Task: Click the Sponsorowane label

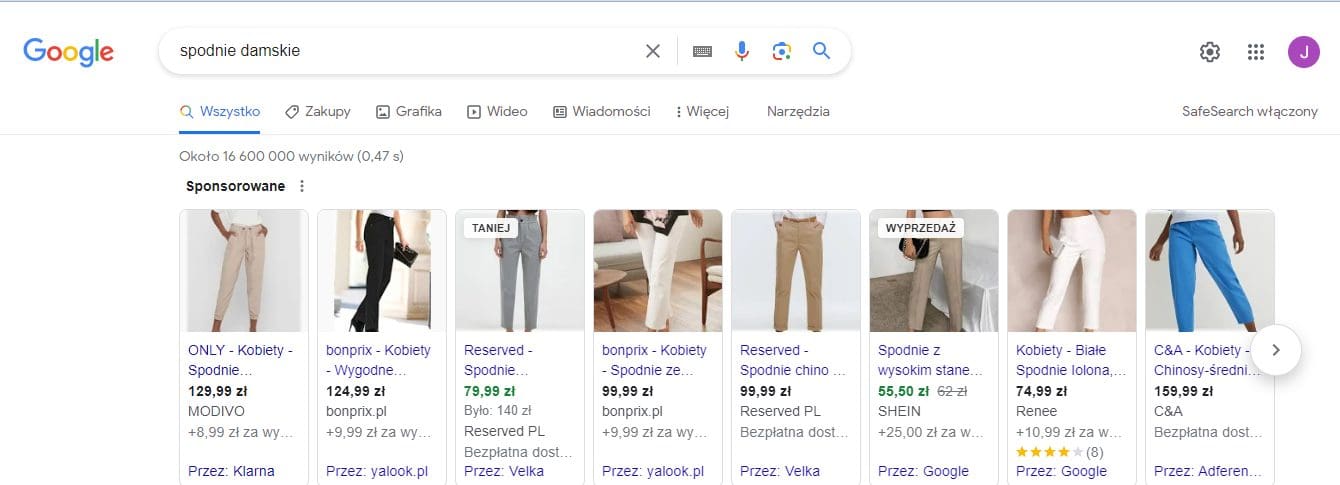Action: coord(235,186)
